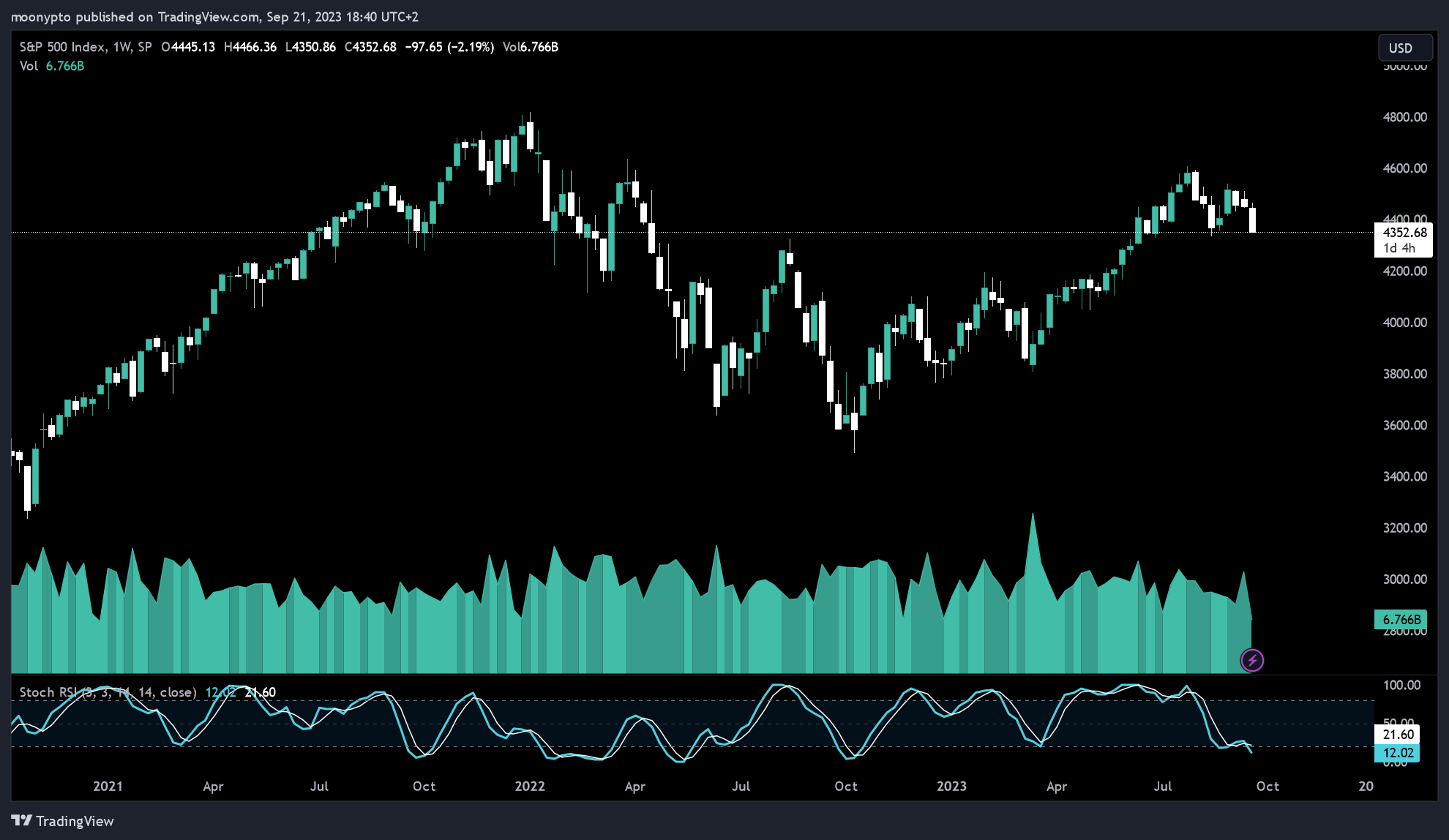Click the 4600.00 price axis label

[x=1404, y=168]
